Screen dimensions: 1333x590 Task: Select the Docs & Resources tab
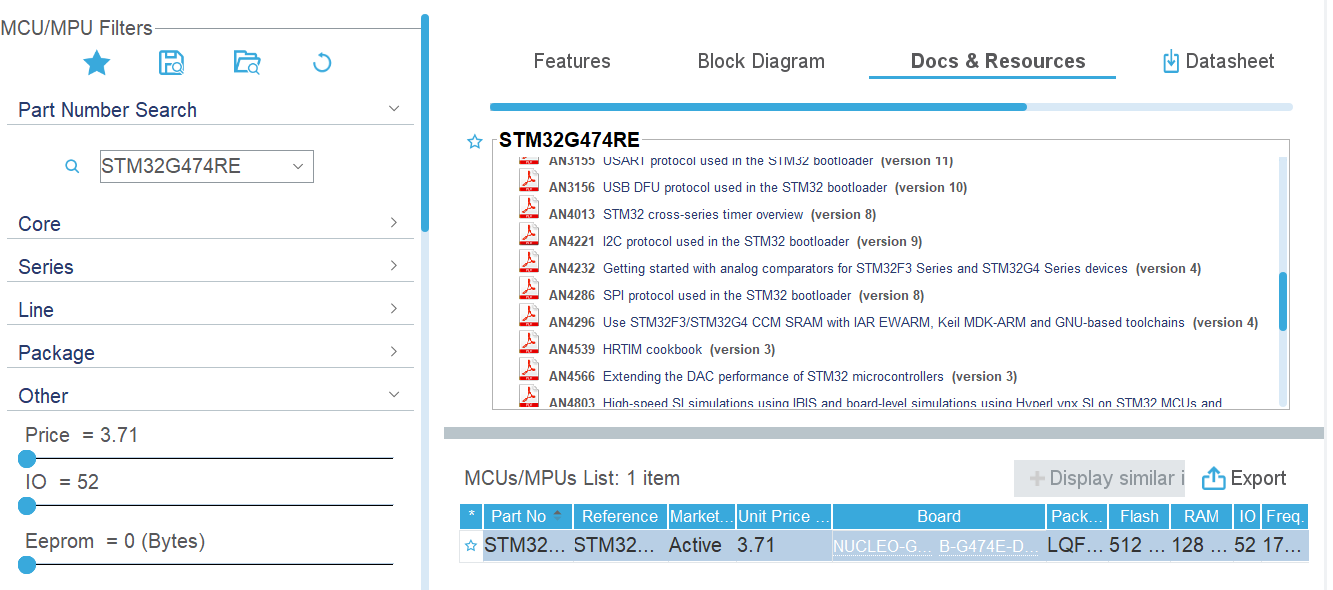click(997, 61)
